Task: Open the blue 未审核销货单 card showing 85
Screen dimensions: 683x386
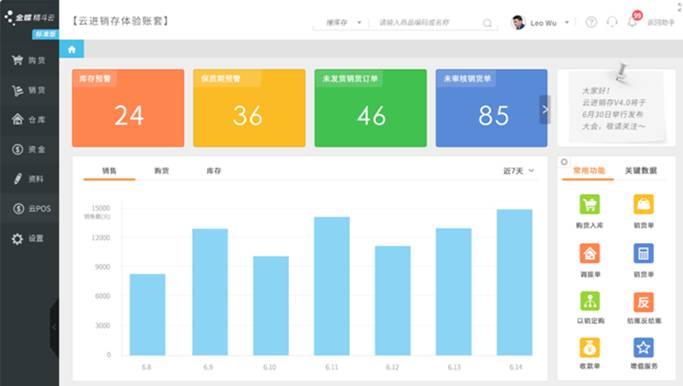Action: (x=491, y=108)
